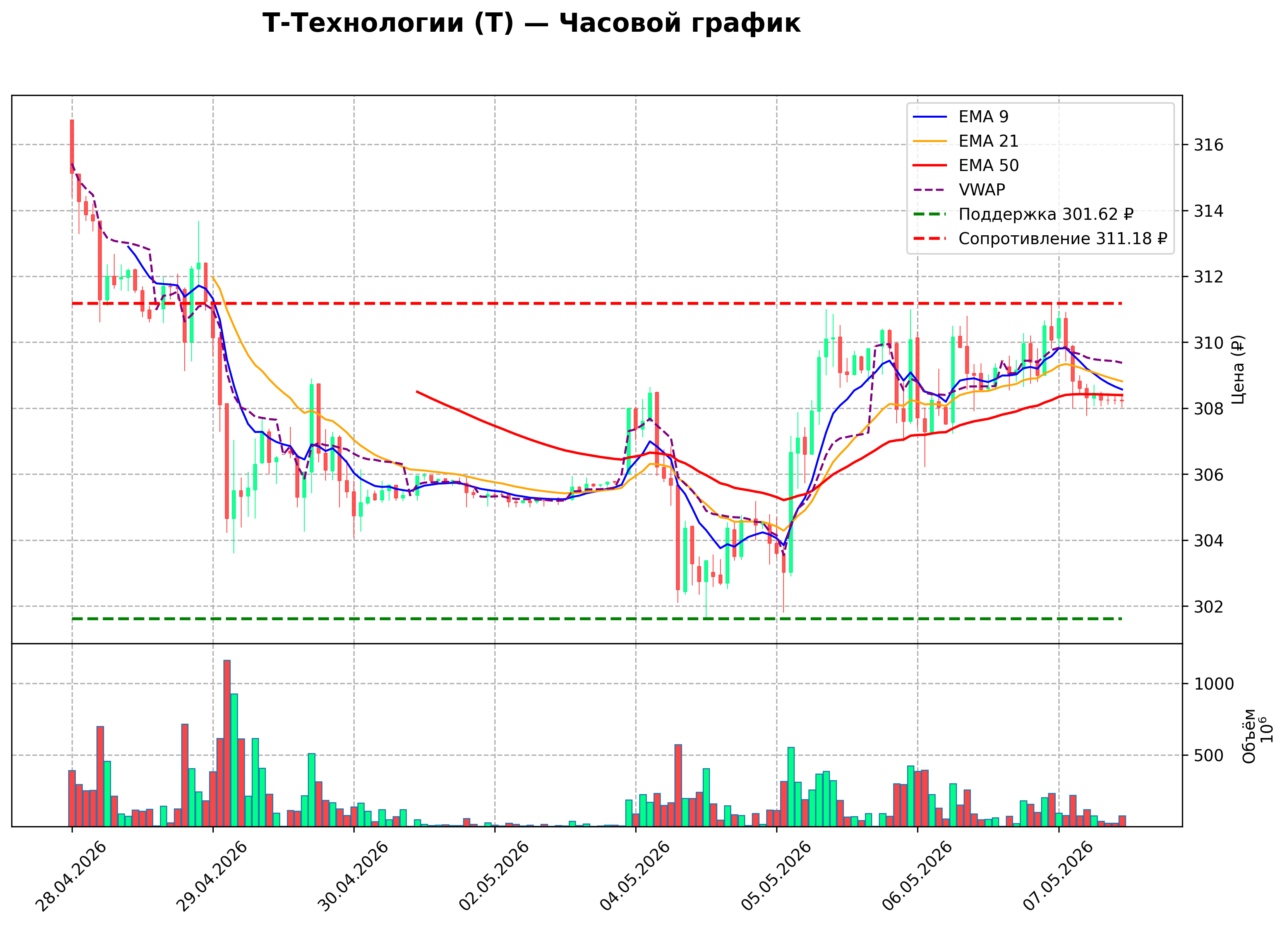Image resolution: width=1288 pixels, height=926 pixels.
Task: Click the "VWAP" legend label
Action: click(982, 190)
